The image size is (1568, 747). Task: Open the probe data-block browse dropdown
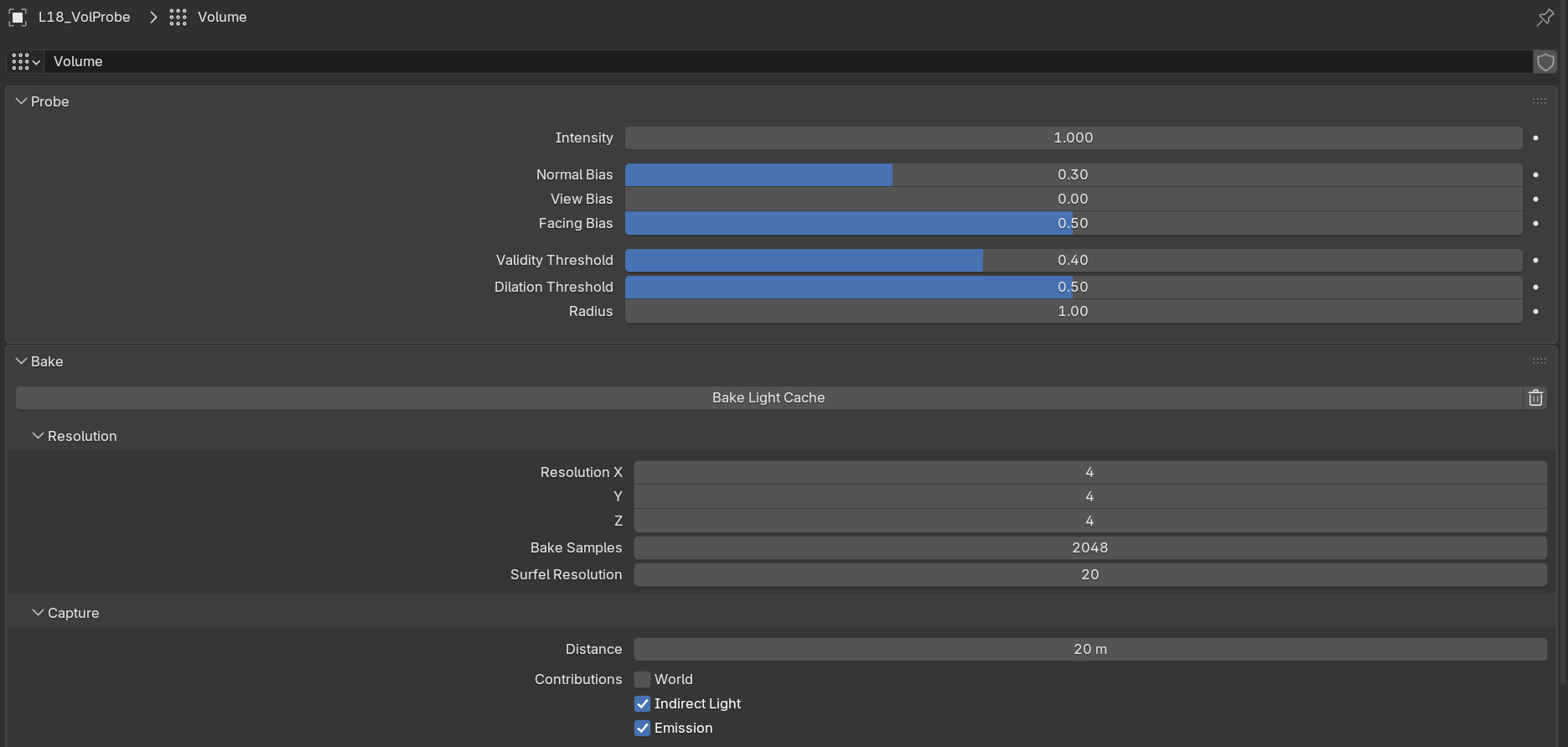coord(26,61)
